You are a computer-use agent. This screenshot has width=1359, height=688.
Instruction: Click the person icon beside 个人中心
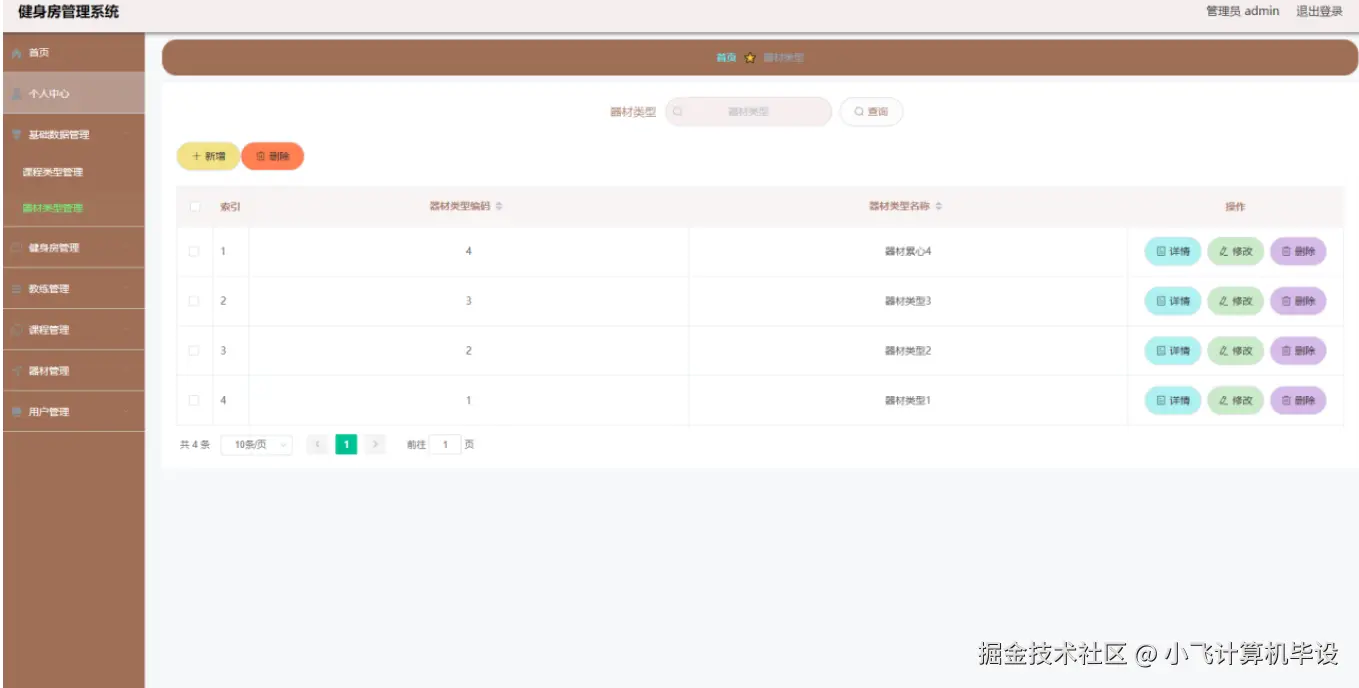[16, 94]
